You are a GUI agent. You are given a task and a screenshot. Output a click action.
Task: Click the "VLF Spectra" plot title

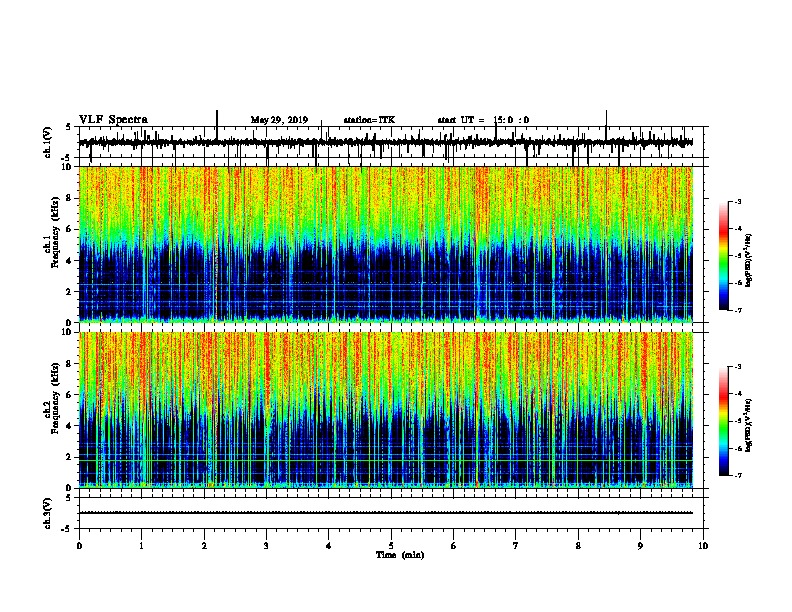[114, 120]
